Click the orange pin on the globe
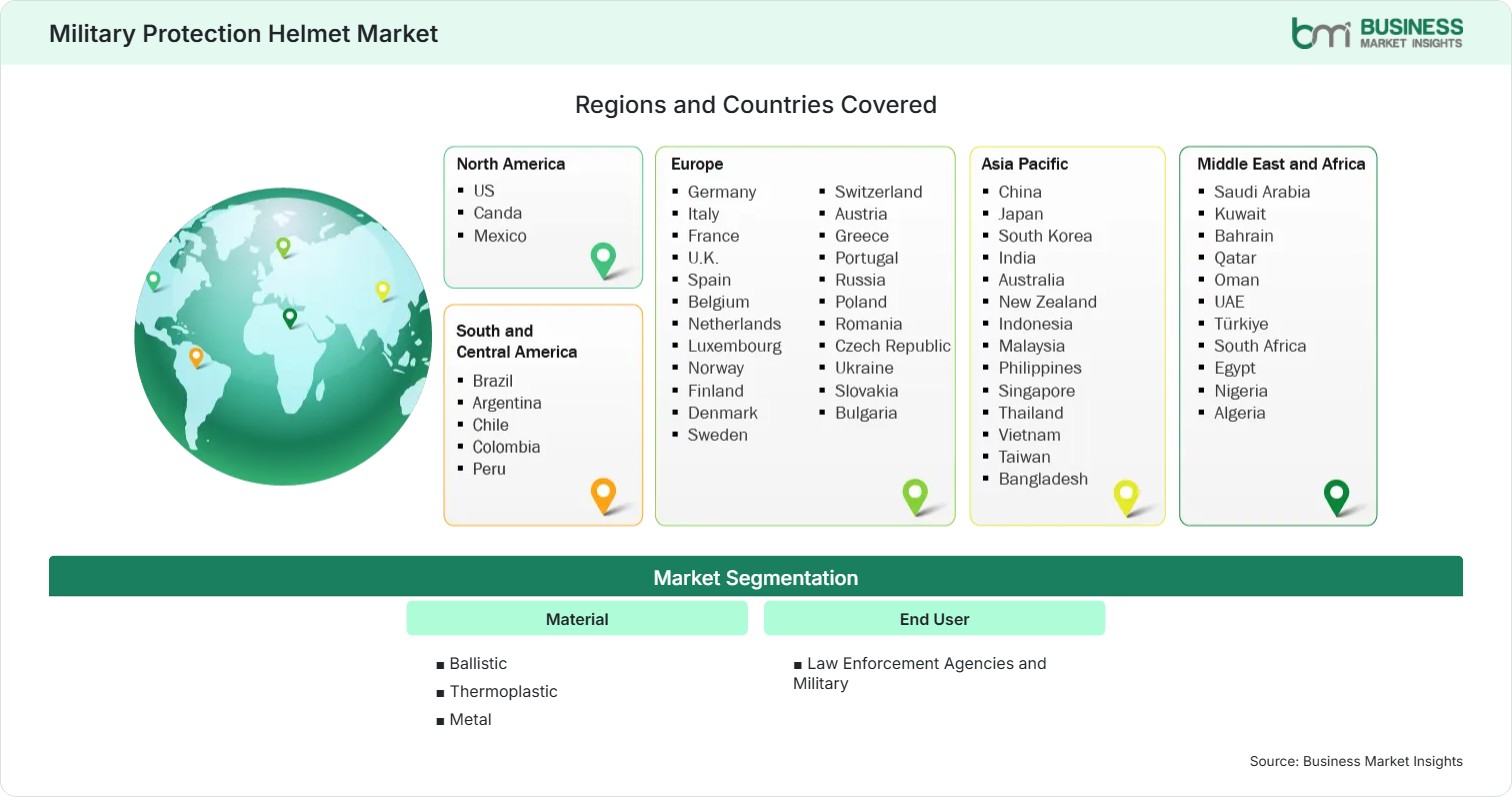1512x797 pixels. coord(196,356)
